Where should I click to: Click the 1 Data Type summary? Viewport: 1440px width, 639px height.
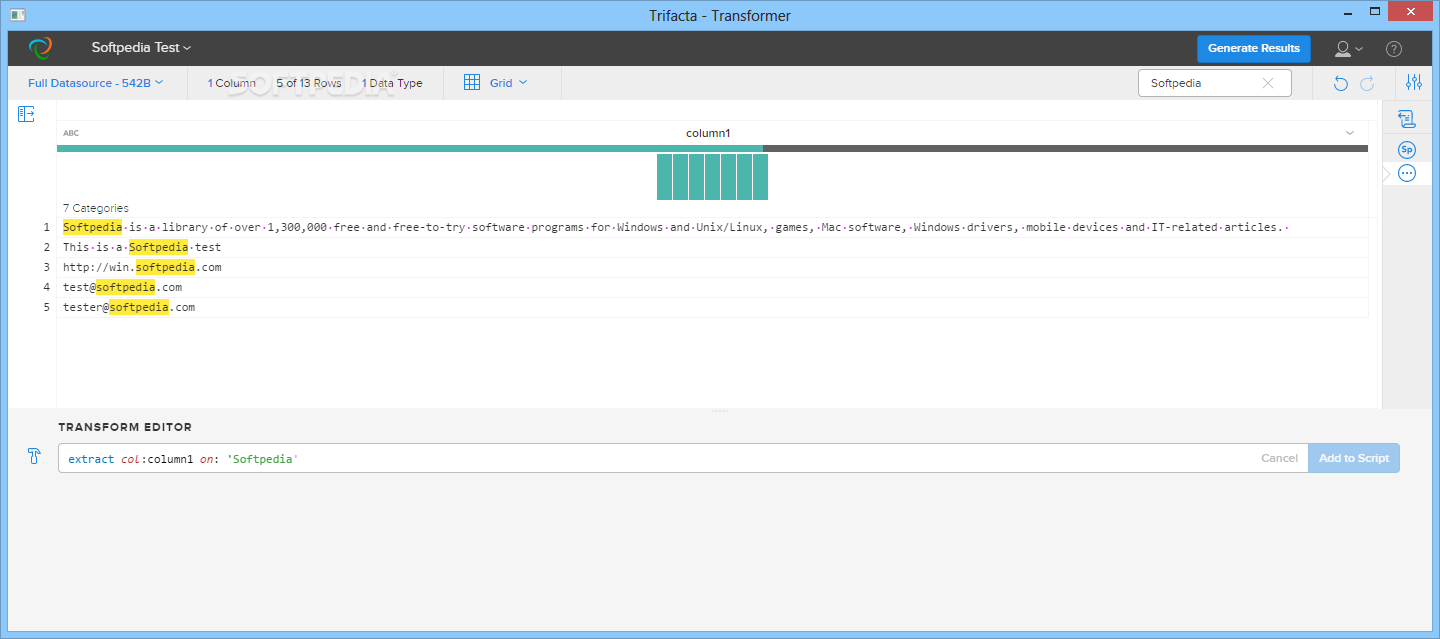pos(392,83)
